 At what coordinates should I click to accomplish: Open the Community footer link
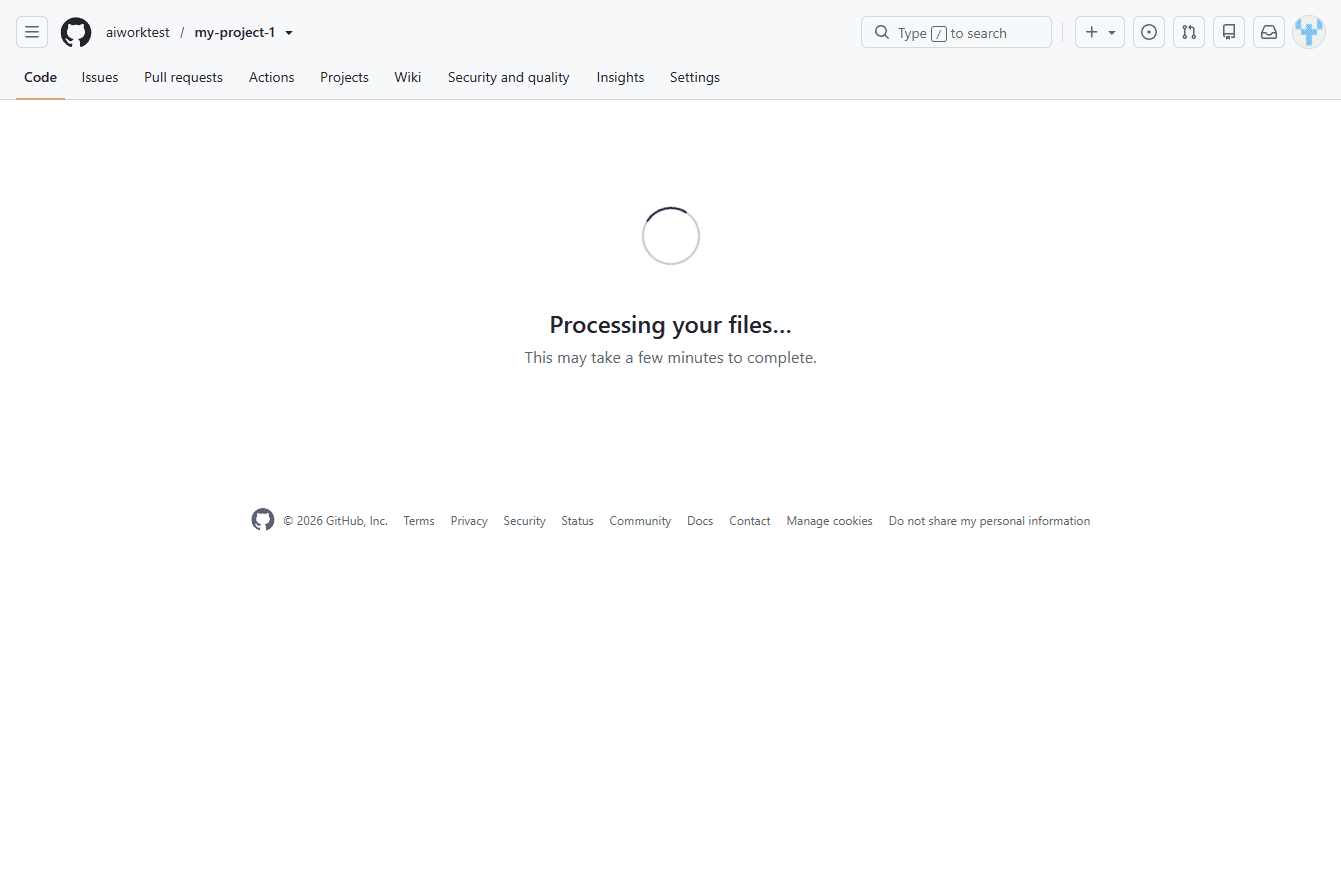pos(640,521)
